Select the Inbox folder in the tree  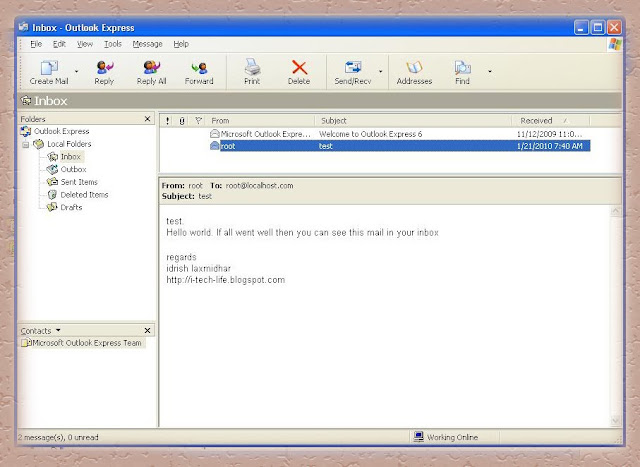pos(70,156)
